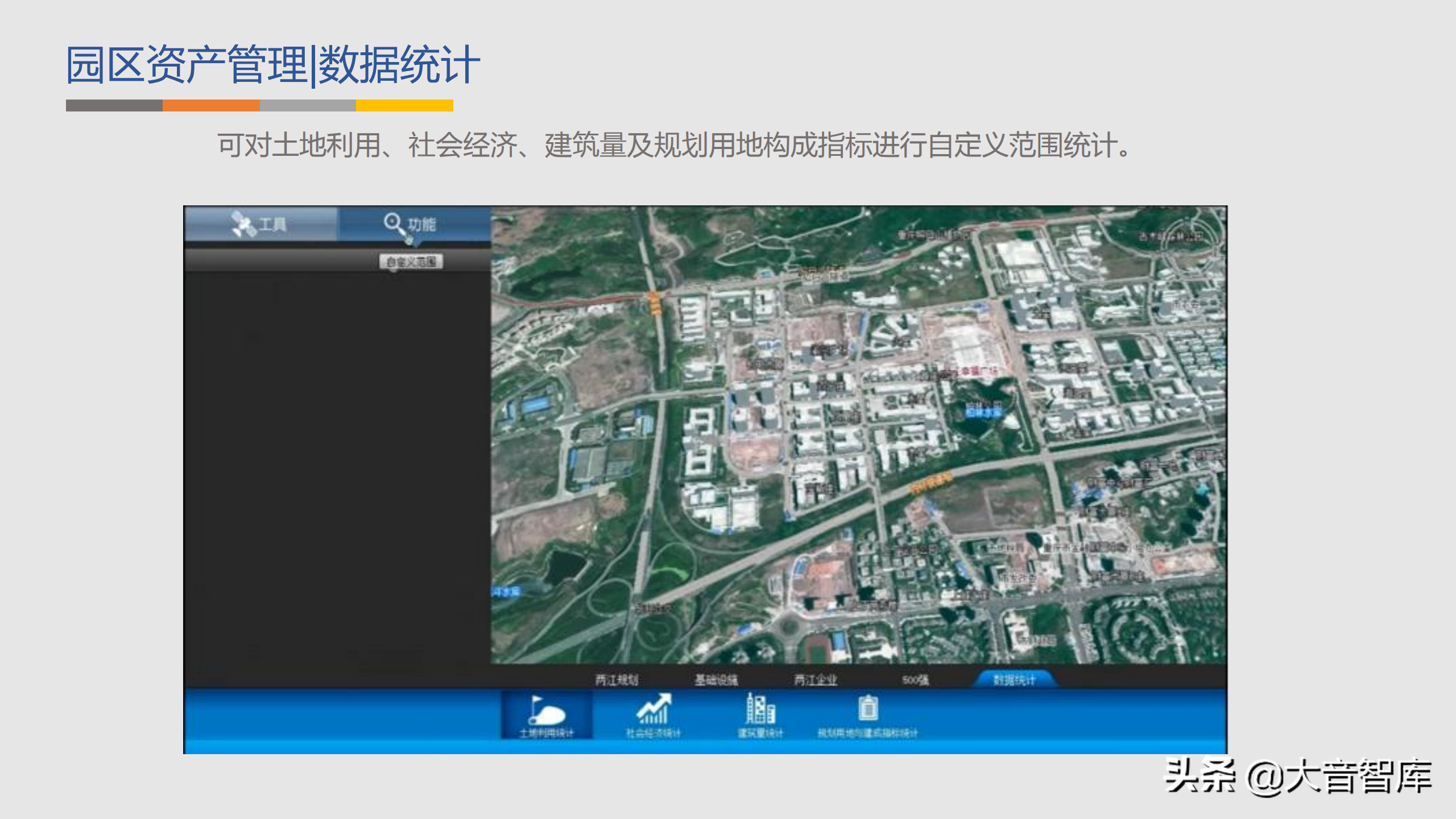This screenshot has width=1456, height=819.
Task: Select the 500强 bottom tab
Action: [x=915, y=680]
